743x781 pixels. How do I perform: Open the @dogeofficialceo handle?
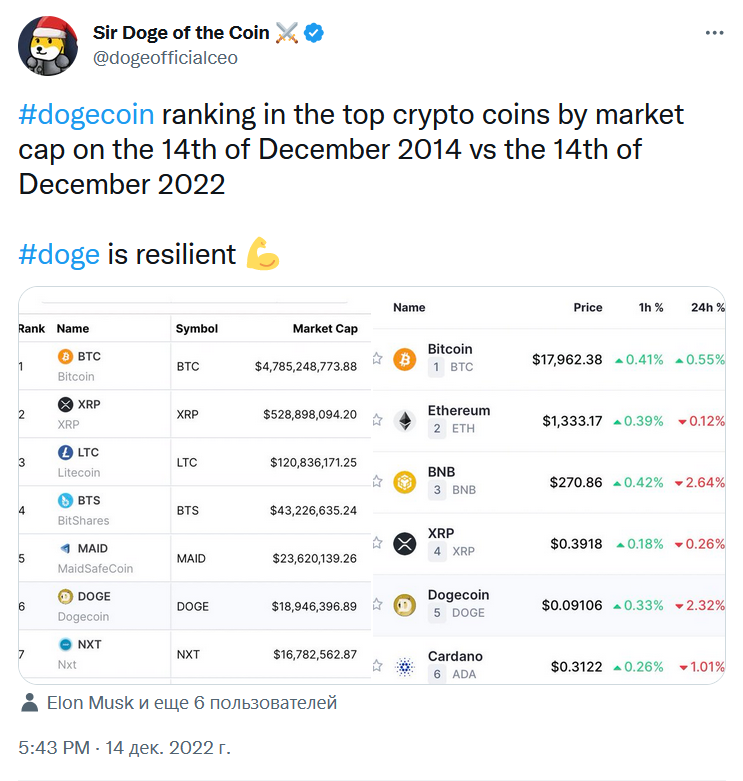[x=165, y=58]
